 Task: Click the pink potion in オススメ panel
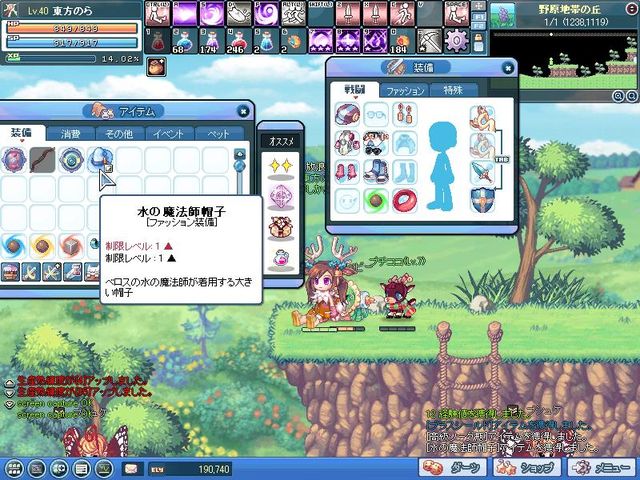(x=280, y=260)
